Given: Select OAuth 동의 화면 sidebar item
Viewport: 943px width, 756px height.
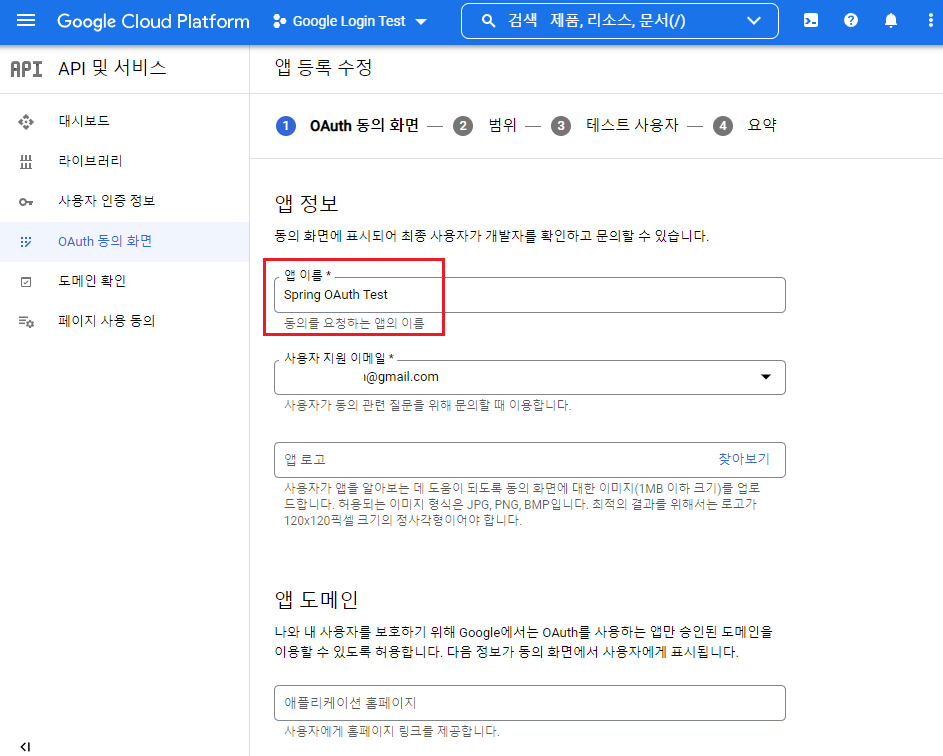Looking at the screenshot, I should [x=124, y=242].
